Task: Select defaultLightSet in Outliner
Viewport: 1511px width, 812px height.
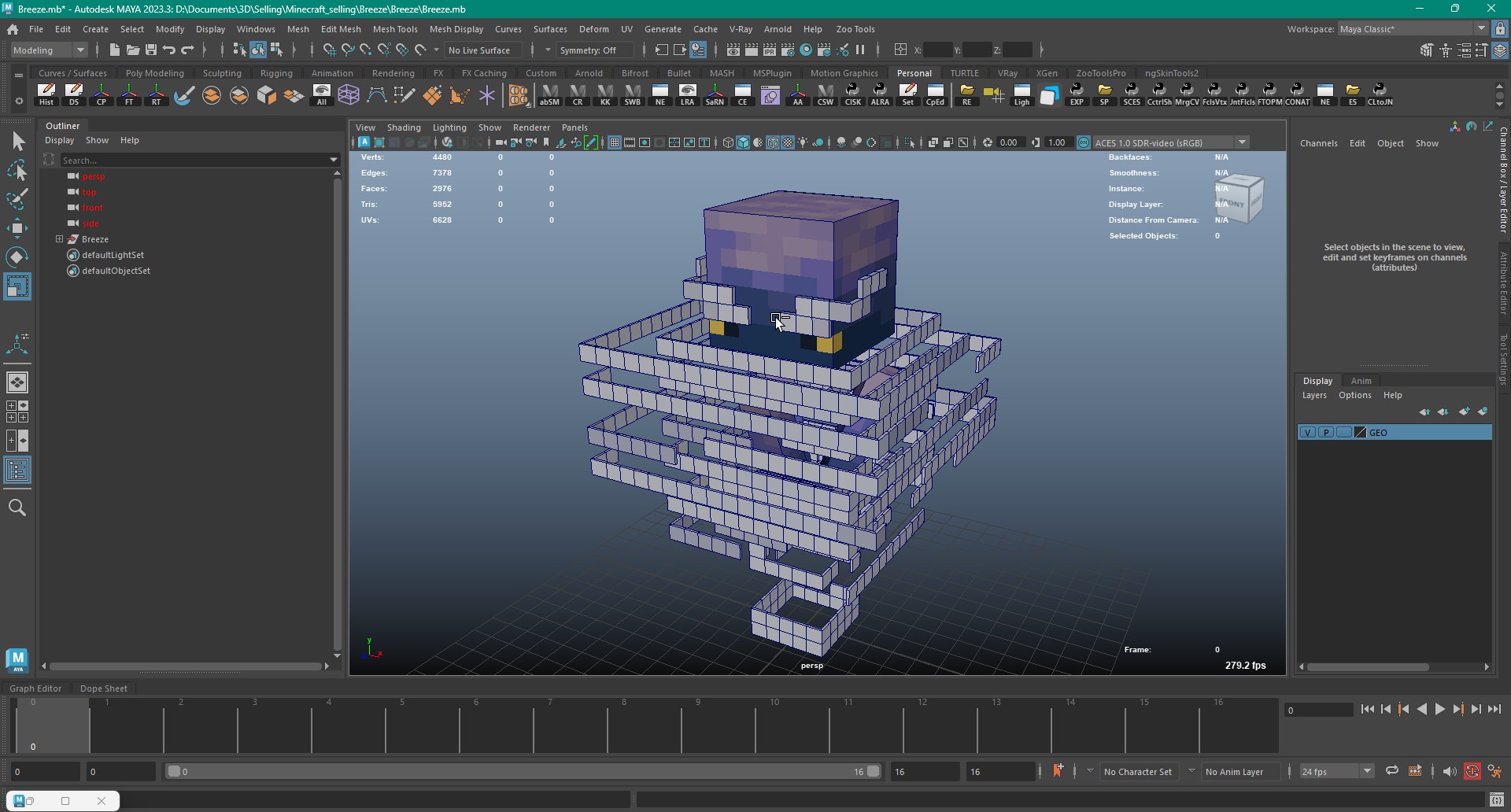Action: (x=113, y=255)
